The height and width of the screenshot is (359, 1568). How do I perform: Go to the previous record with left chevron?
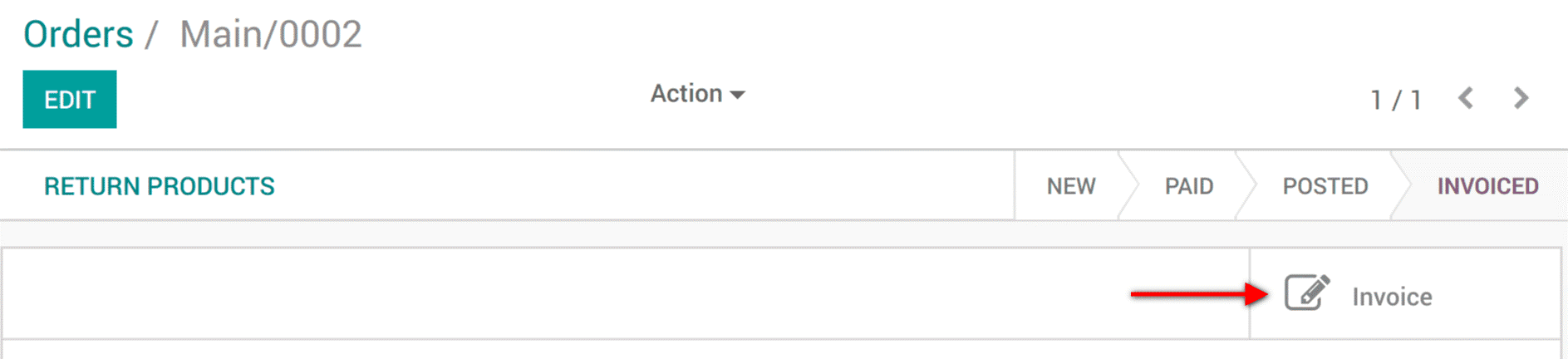click(1466, 98)
